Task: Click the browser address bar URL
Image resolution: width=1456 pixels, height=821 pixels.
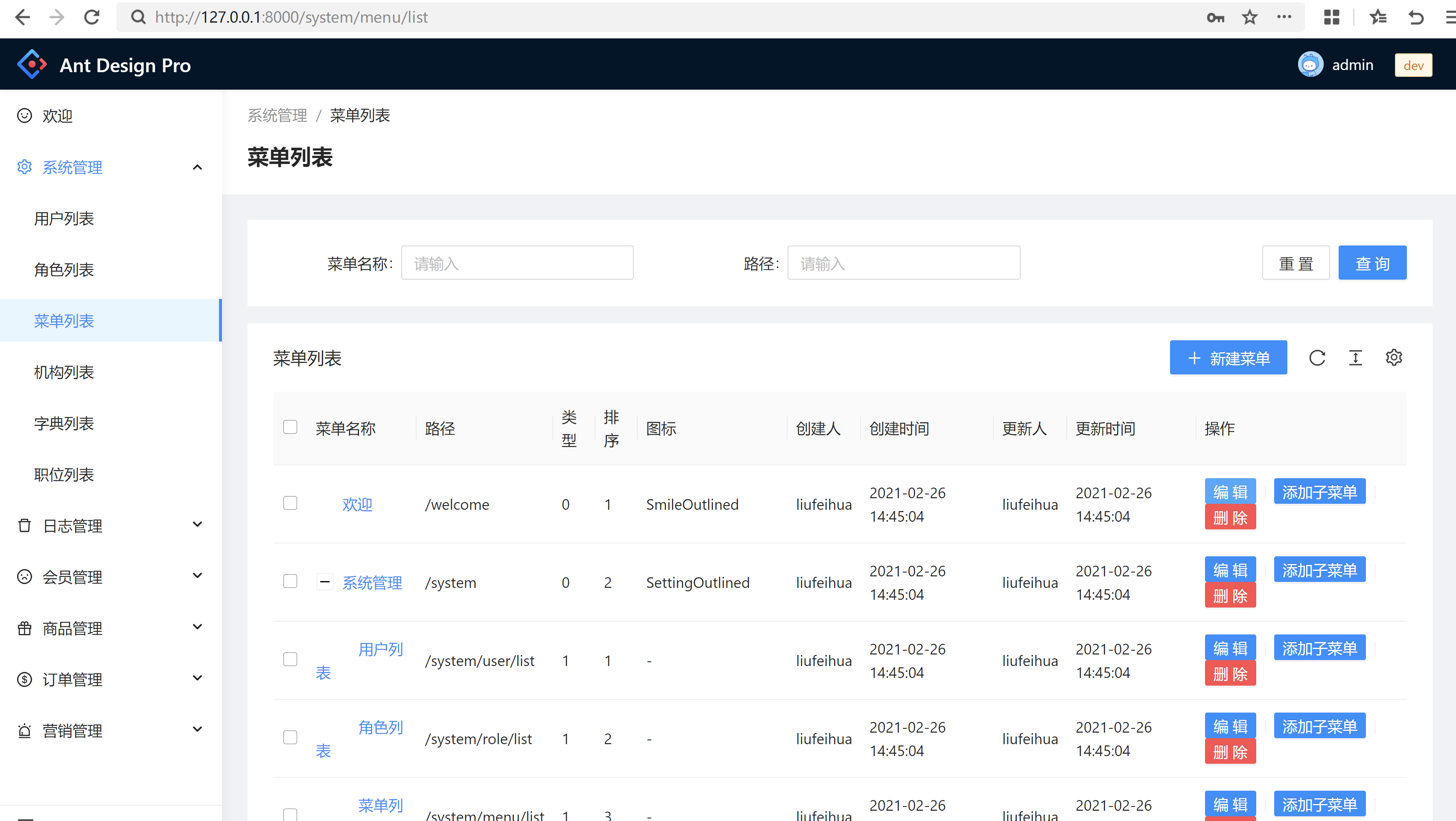Action: pos(291,18)
